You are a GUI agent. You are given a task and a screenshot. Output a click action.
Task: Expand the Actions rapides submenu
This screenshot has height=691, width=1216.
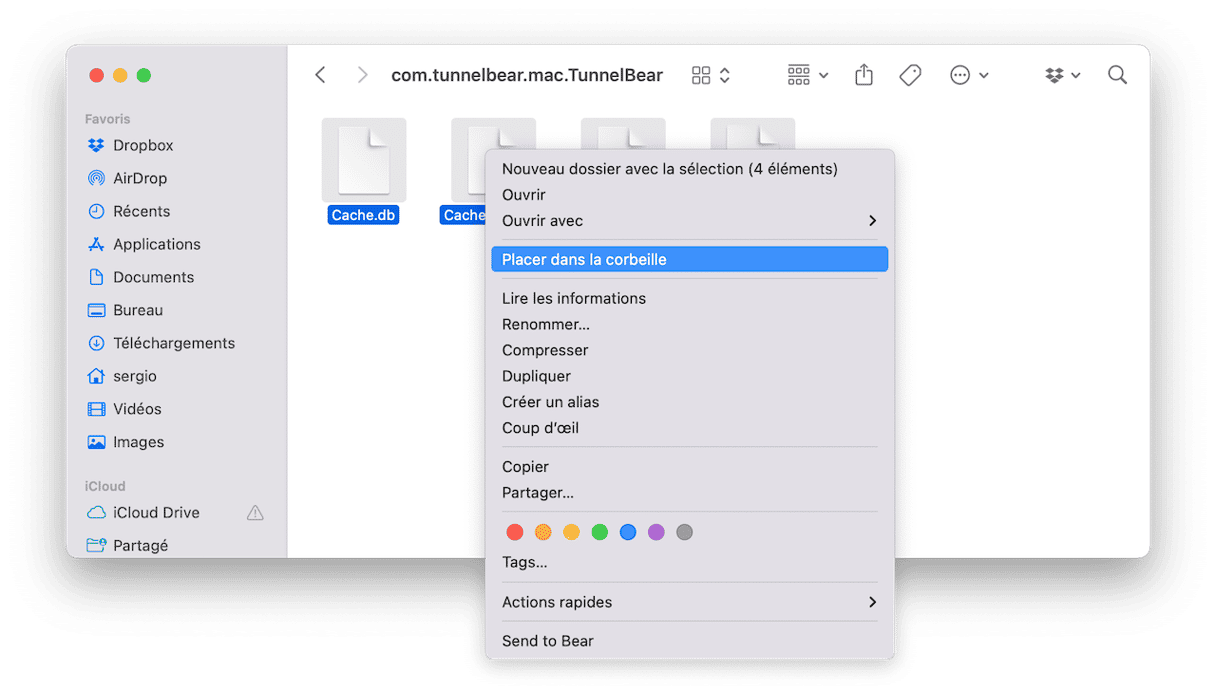tap(689, 602)
